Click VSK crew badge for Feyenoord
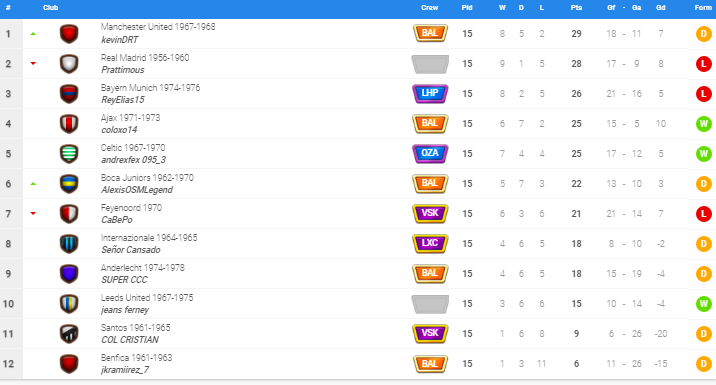716x385 pixels. (430, 213)
